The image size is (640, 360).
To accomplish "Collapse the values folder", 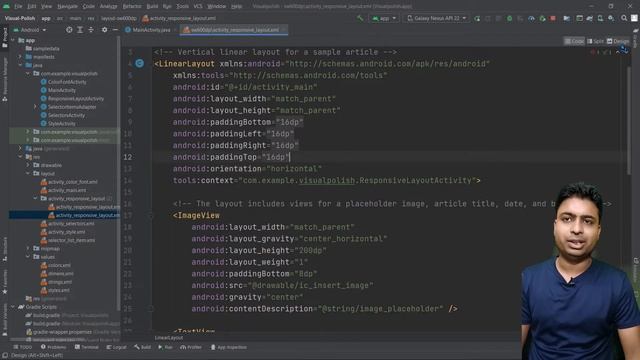I will 28,257.
